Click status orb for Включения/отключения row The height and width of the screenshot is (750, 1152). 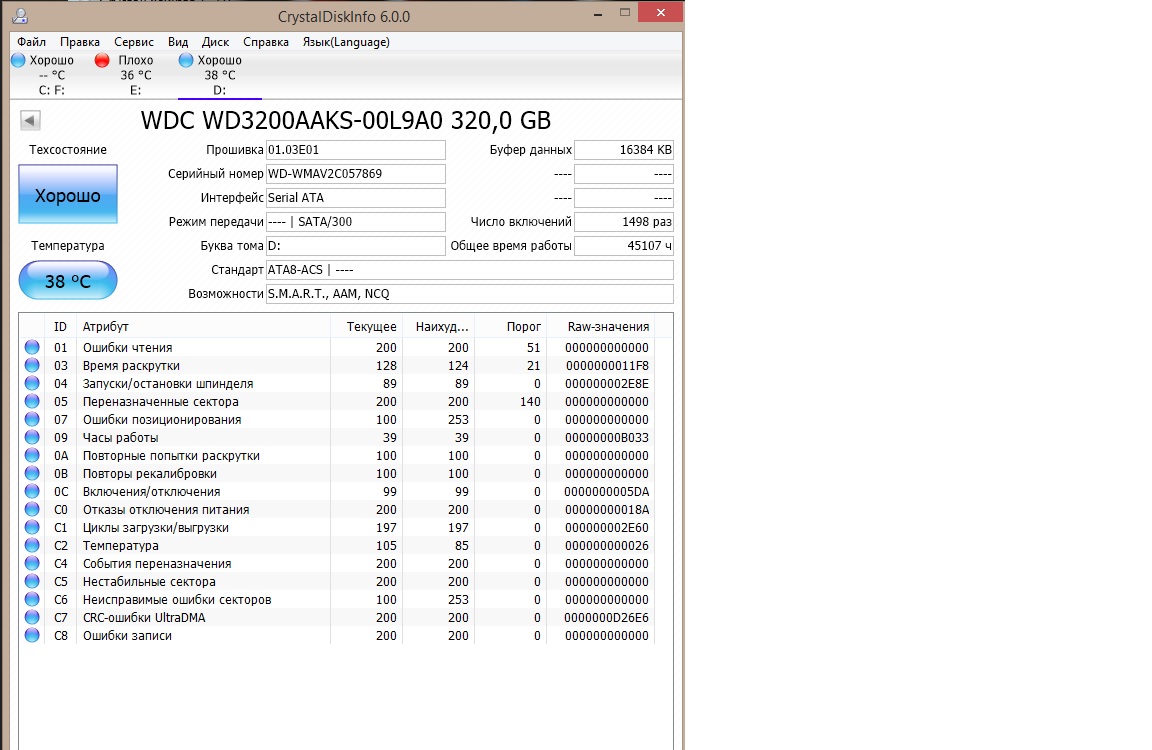[x=32, y=491]
